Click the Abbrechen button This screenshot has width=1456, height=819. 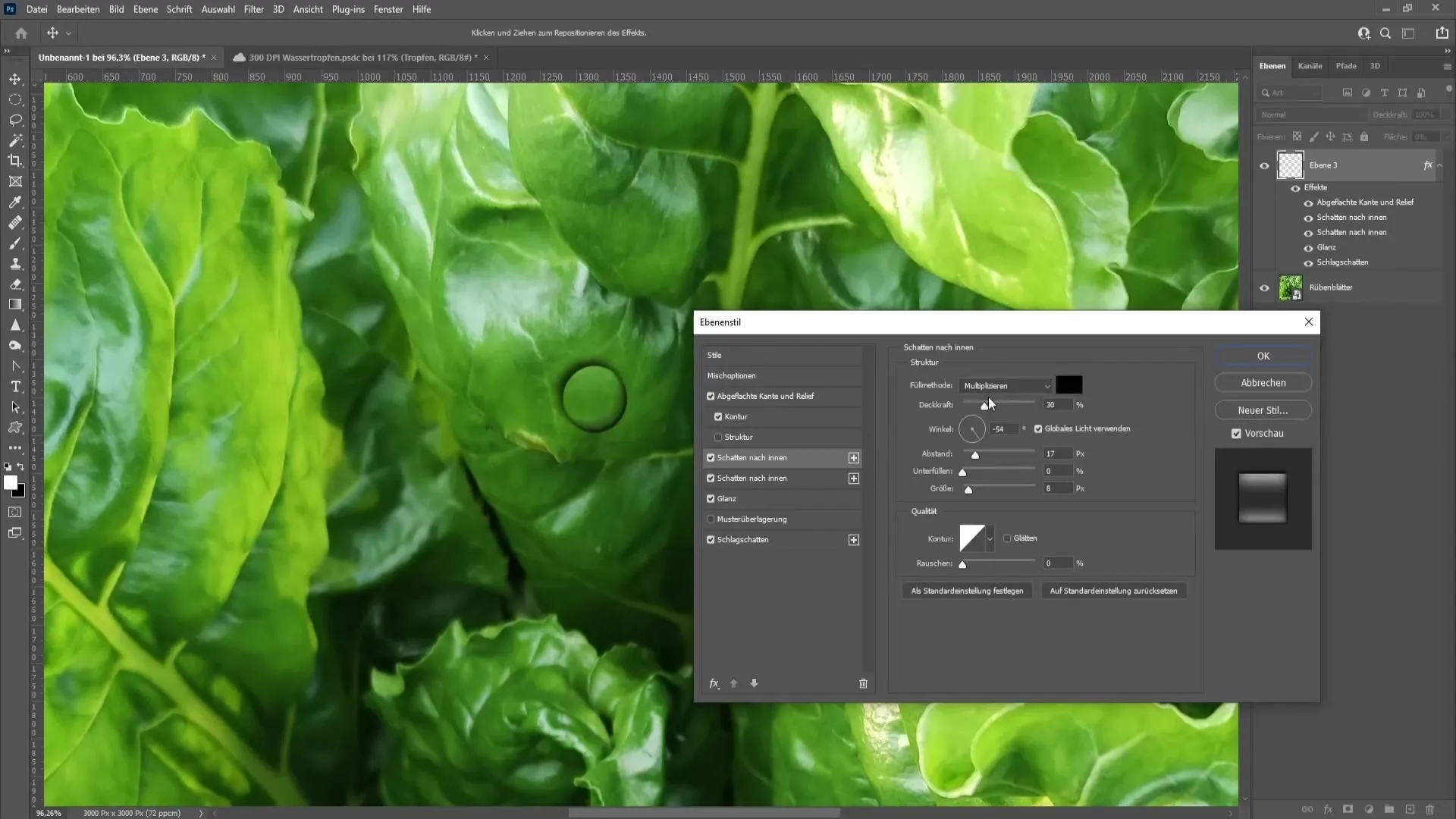[x=1263, y=383]
